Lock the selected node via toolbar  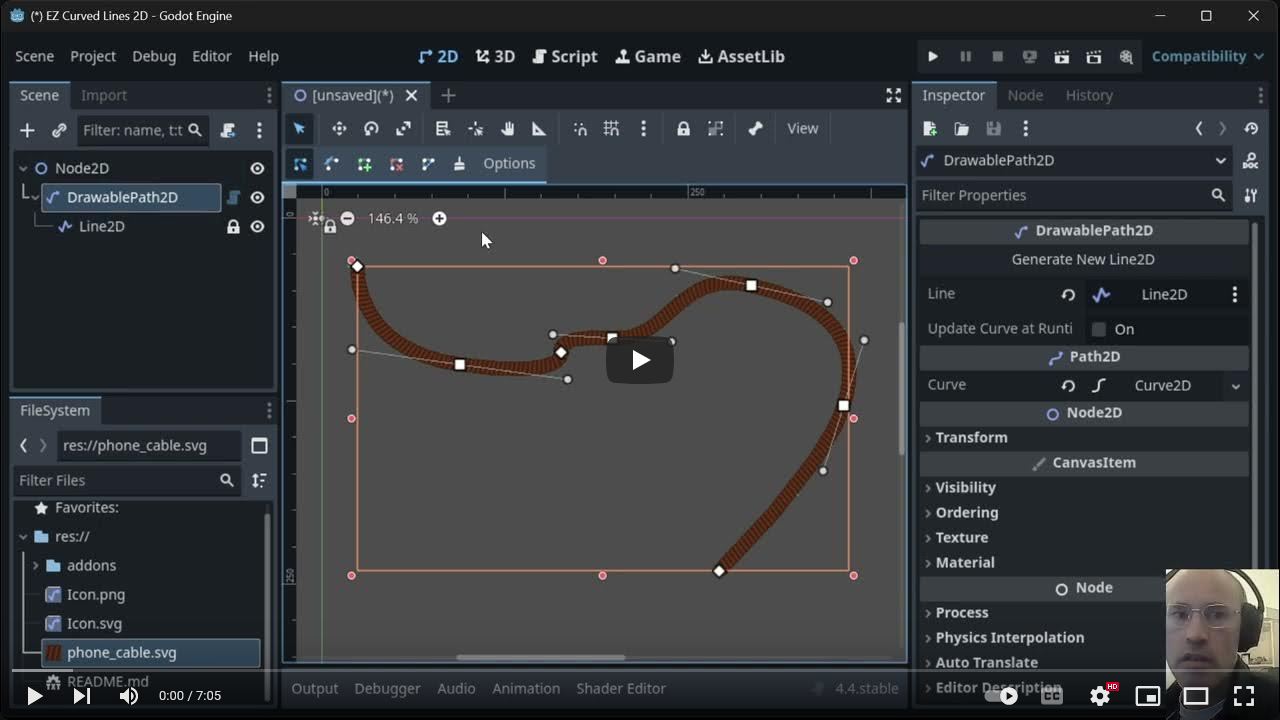point(683,128)
